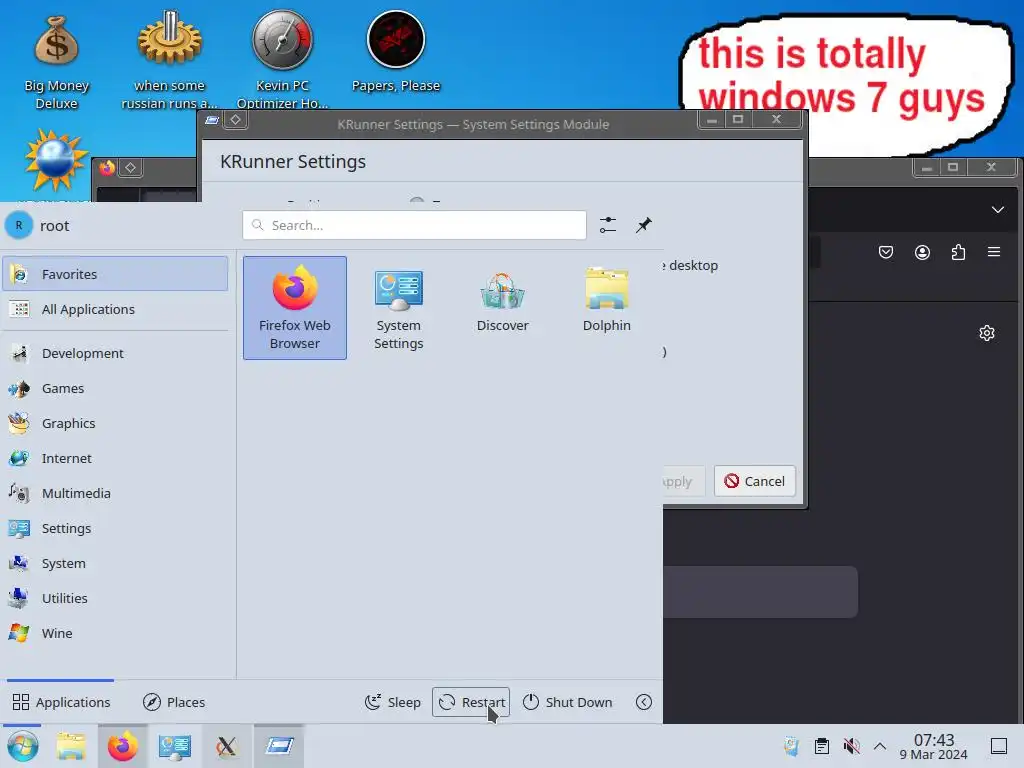Switch to the Applications tab

[61, 702]
